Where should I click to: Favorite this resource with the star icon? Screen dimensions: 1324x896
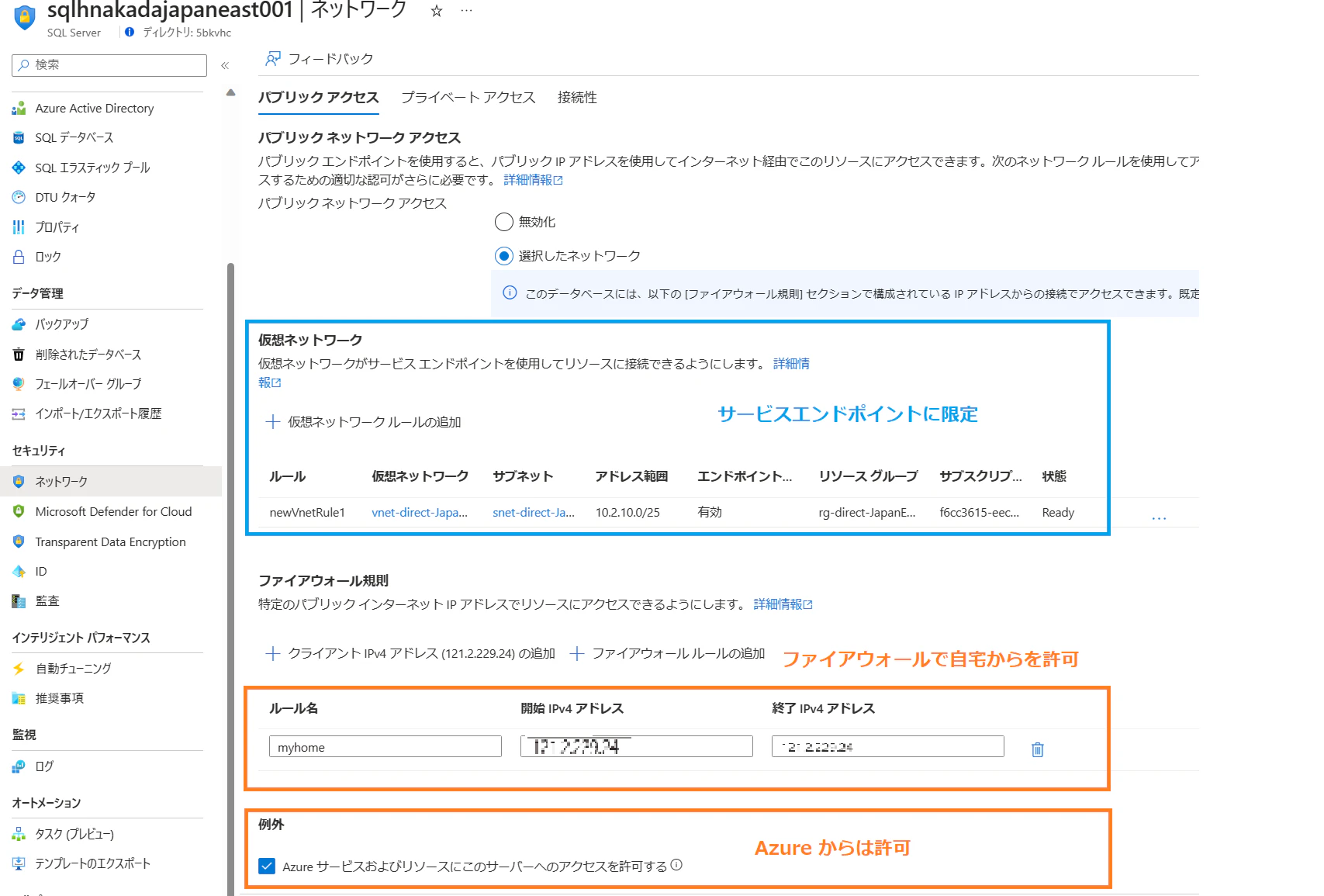click(437, 11)
